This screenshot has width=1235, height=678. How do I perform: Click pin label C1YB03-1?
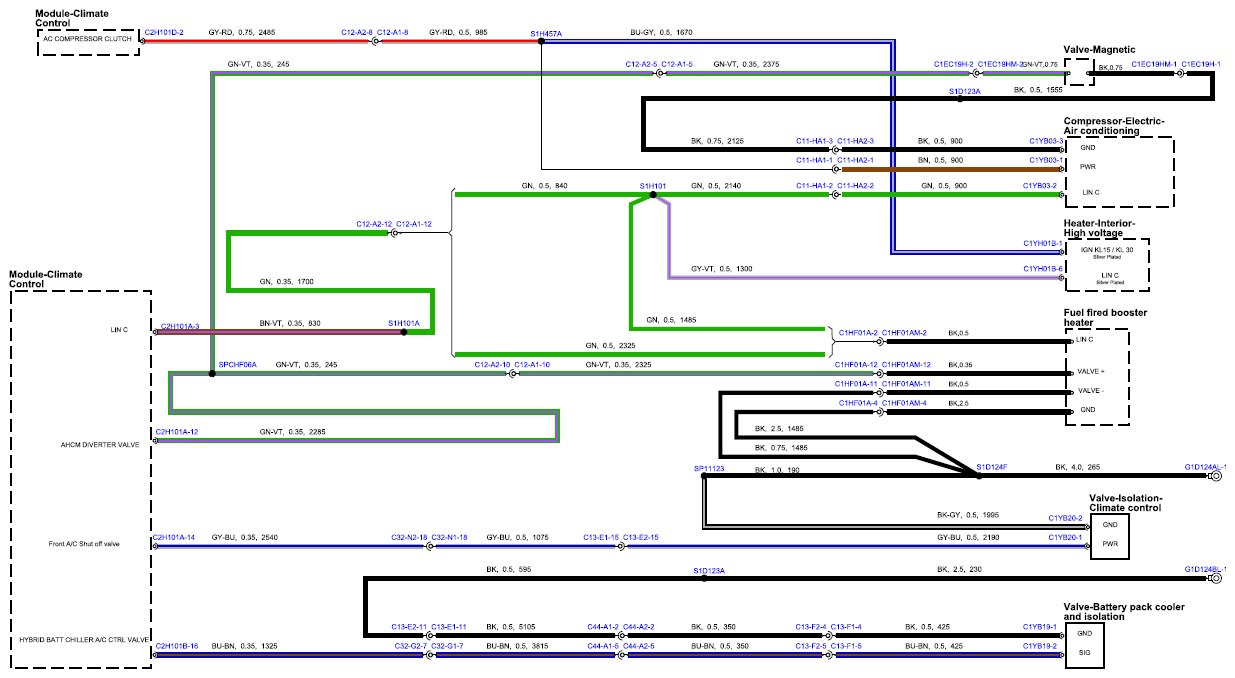(1047, 160)
